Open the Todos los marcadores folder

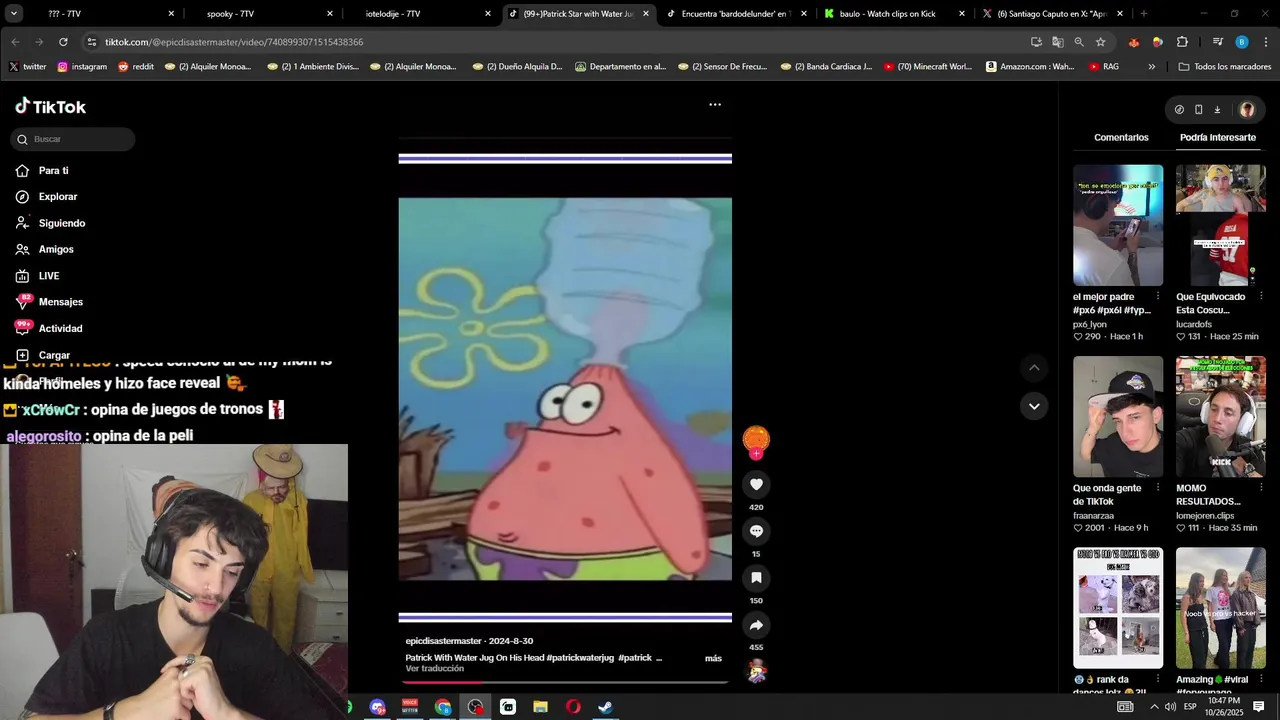(1225, 67)
